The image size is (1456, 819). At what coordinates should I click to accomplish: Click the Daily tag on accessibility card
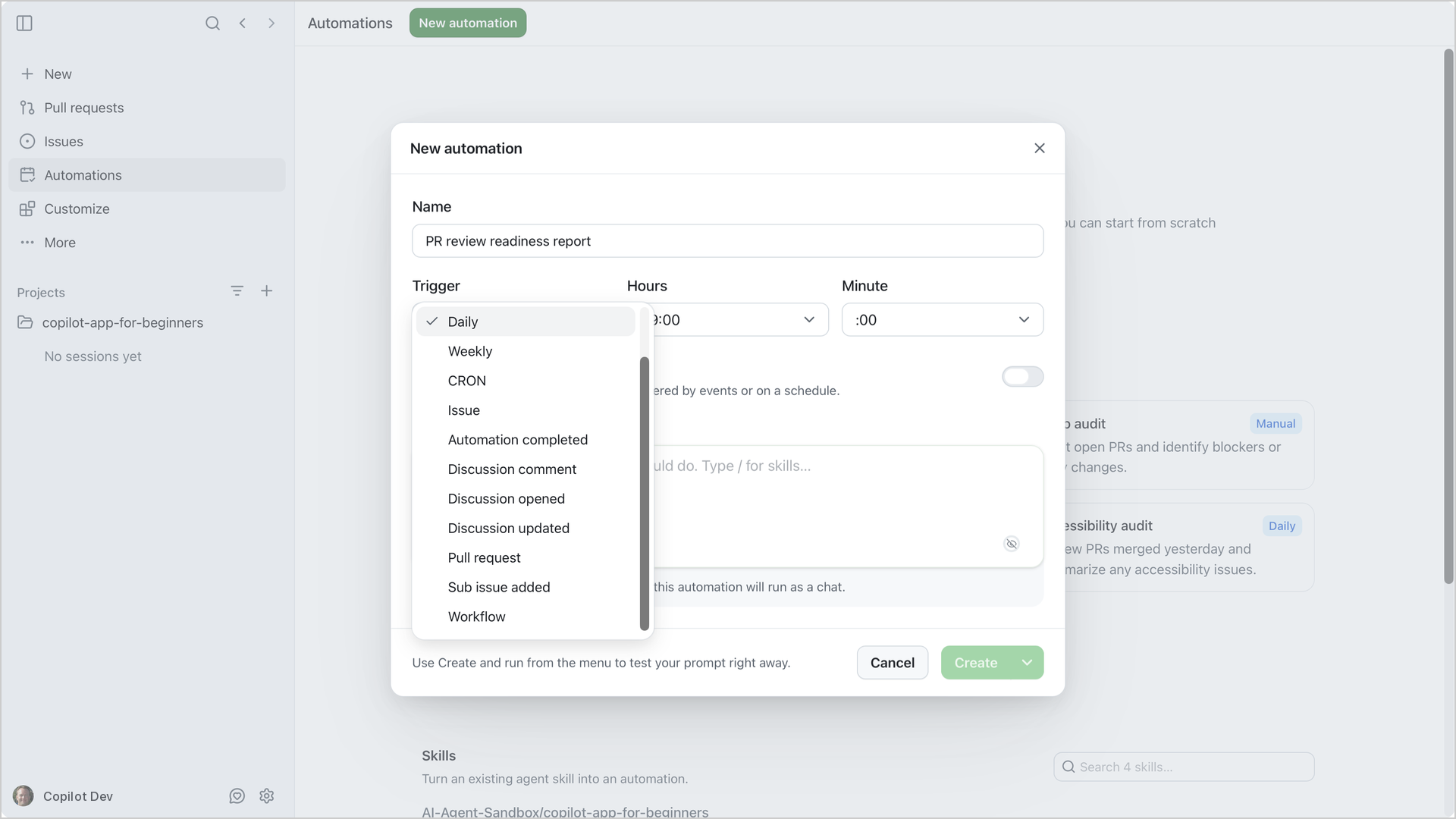tap(1282, 526)
